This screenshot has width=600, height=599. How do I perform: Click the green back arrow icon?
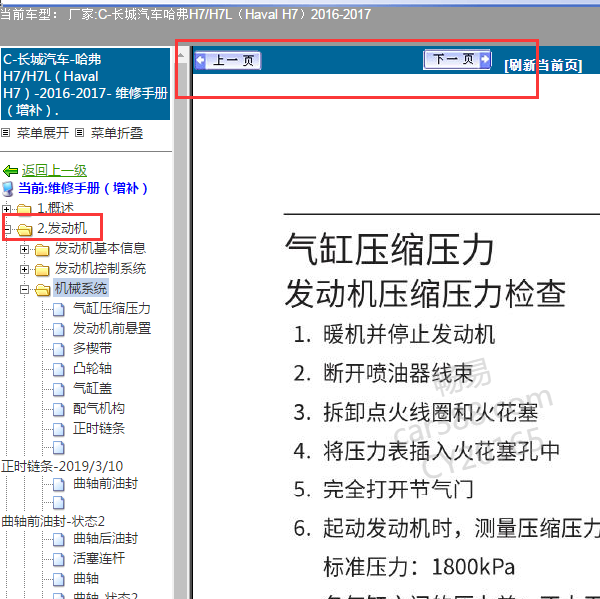(x=10, y=171)
